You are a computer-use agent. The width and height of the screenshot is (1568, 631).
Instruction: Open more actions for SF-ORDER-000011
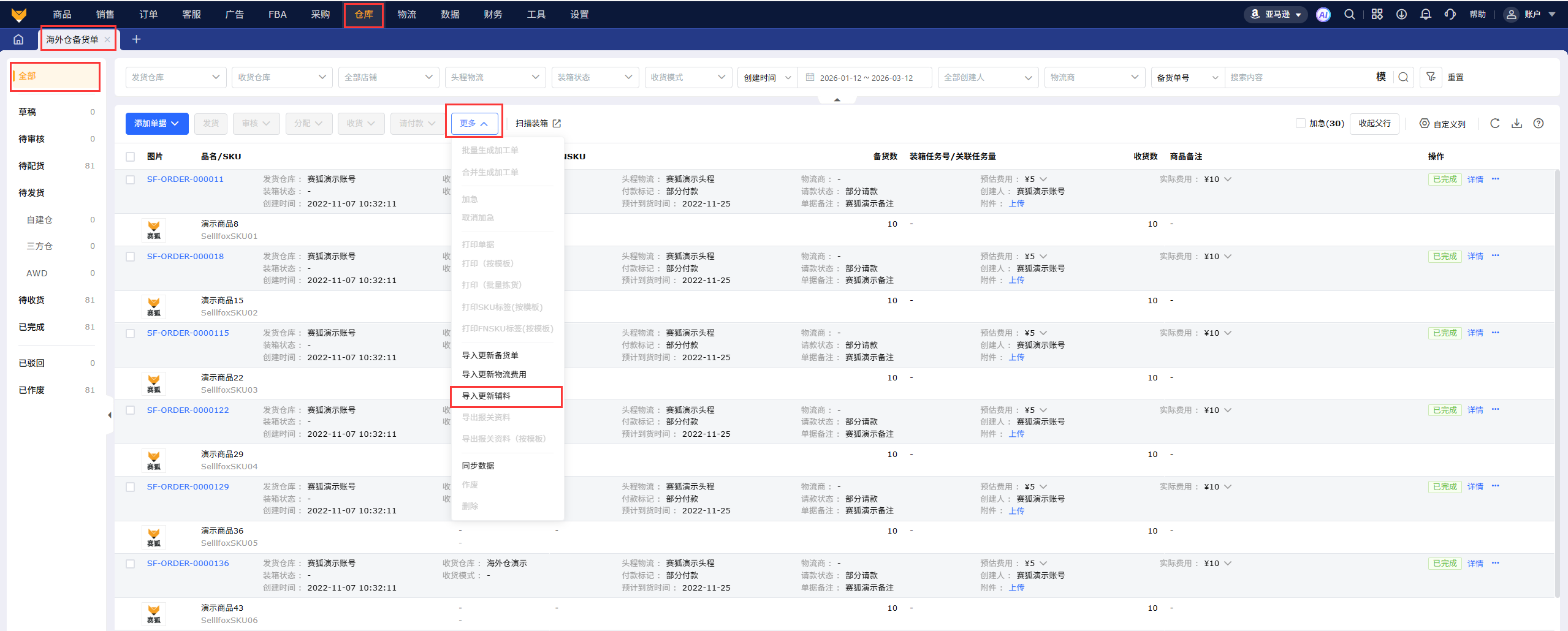pos(1495,179)
